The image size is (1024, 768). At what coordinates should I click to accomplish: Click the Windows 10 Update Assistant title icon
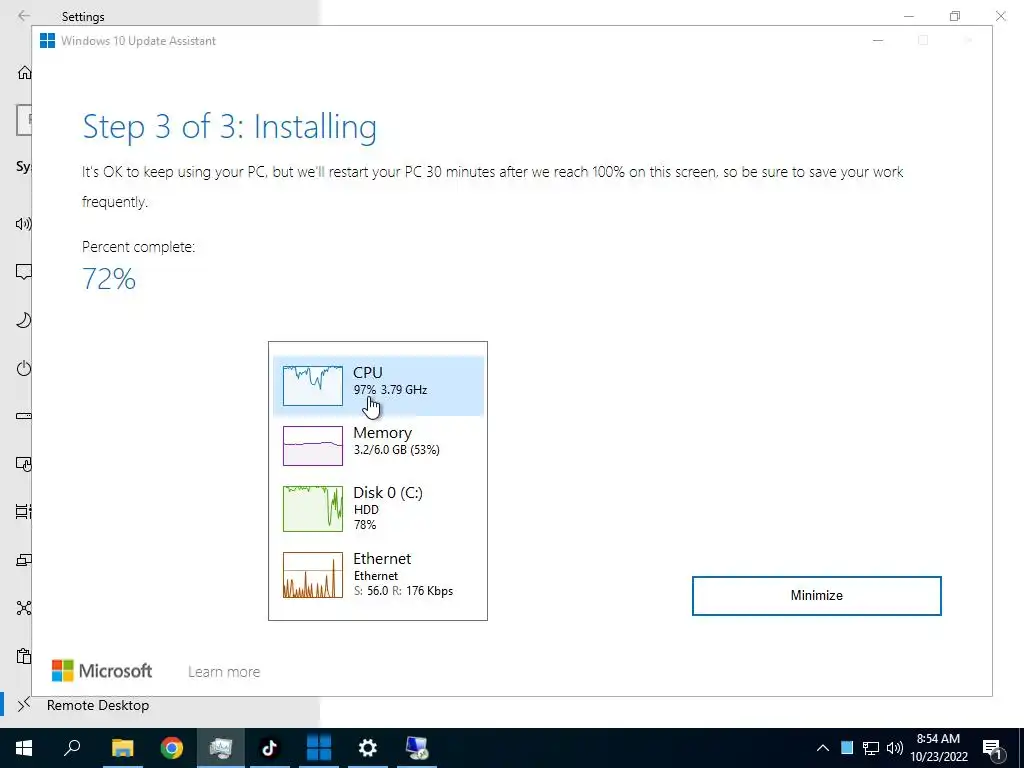(x=48, y=40)
